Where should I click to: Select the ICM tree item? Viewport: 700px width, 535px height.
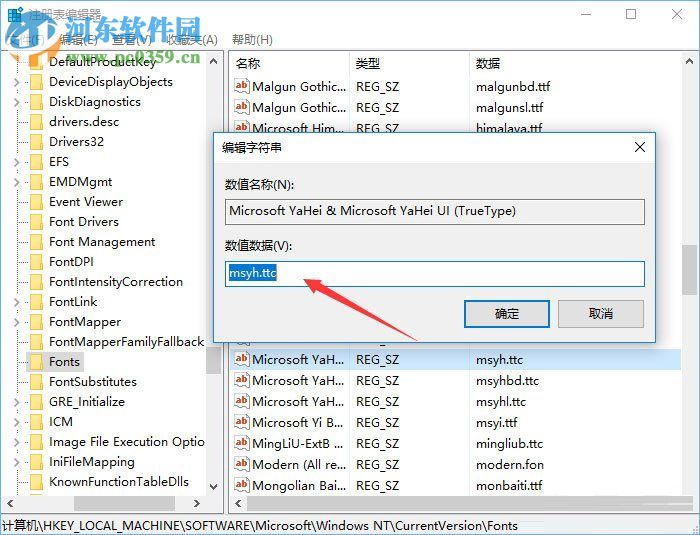(61, 422)
